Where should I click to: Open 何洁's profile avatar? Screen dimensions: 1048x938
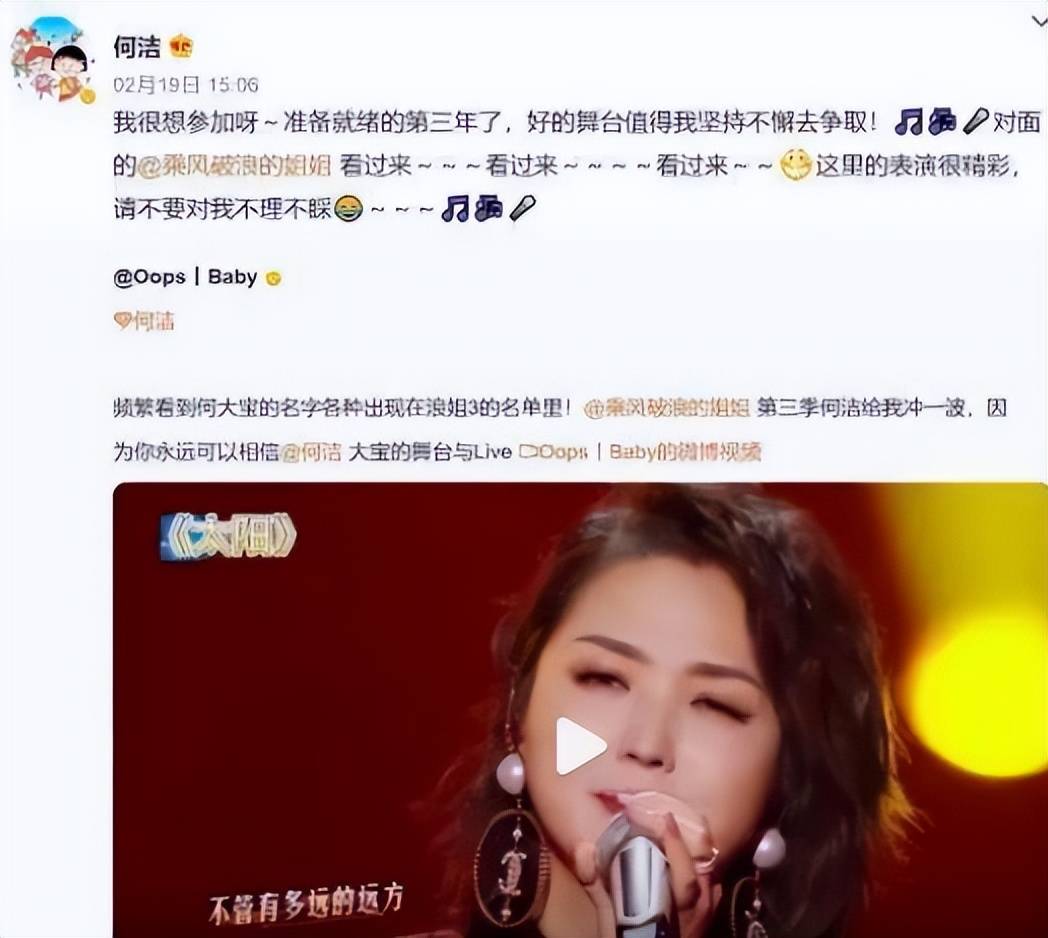[52, 60]
